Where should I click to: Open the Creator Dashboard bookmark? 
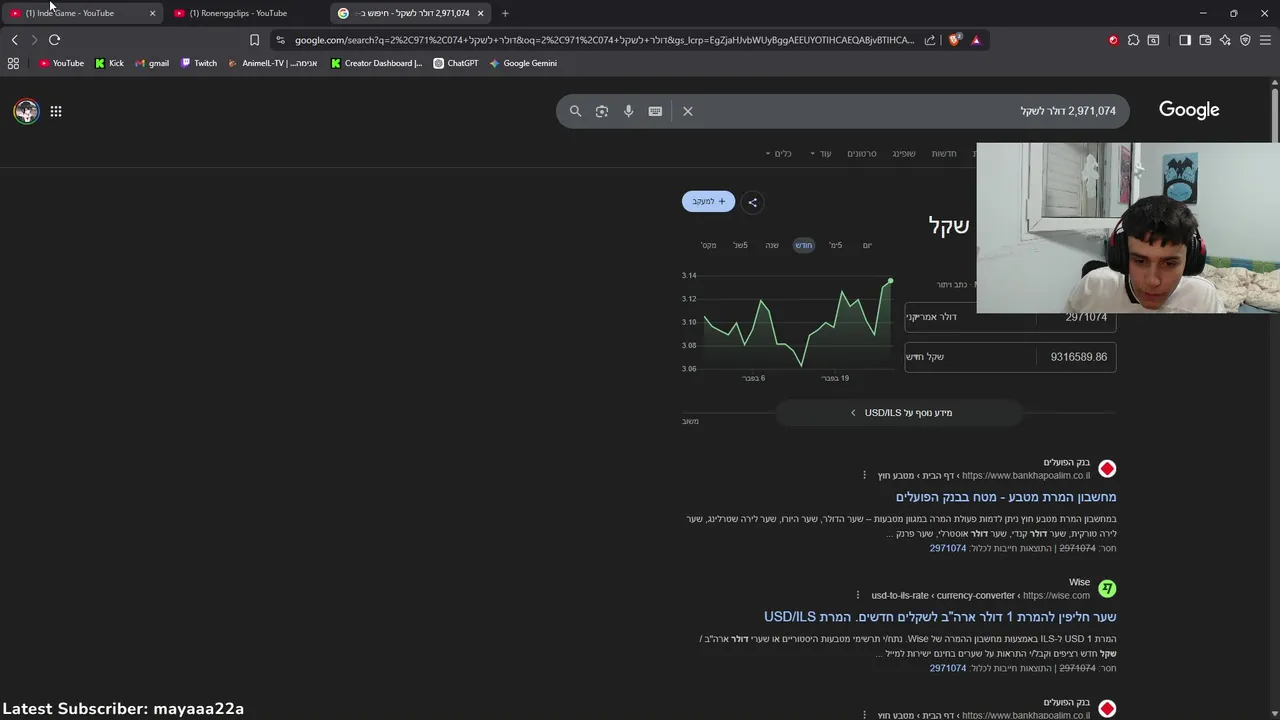(376, 63)
